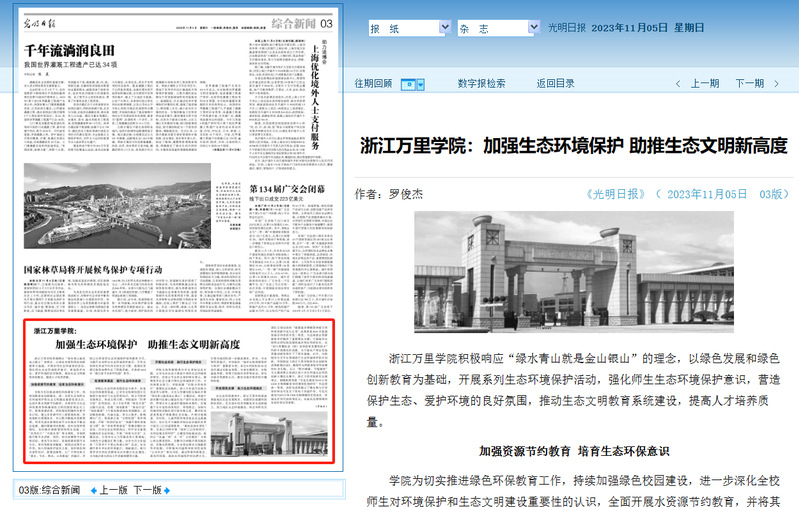Expand the 杂志 dropdown
This screenshot has width=799, height=507.
pos(534,28)
